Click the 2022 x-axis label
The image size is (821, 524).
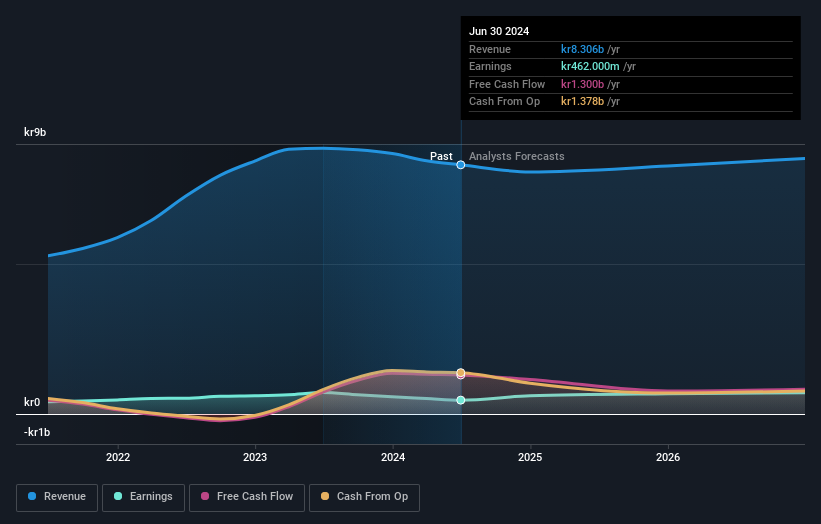coord(118,457)
